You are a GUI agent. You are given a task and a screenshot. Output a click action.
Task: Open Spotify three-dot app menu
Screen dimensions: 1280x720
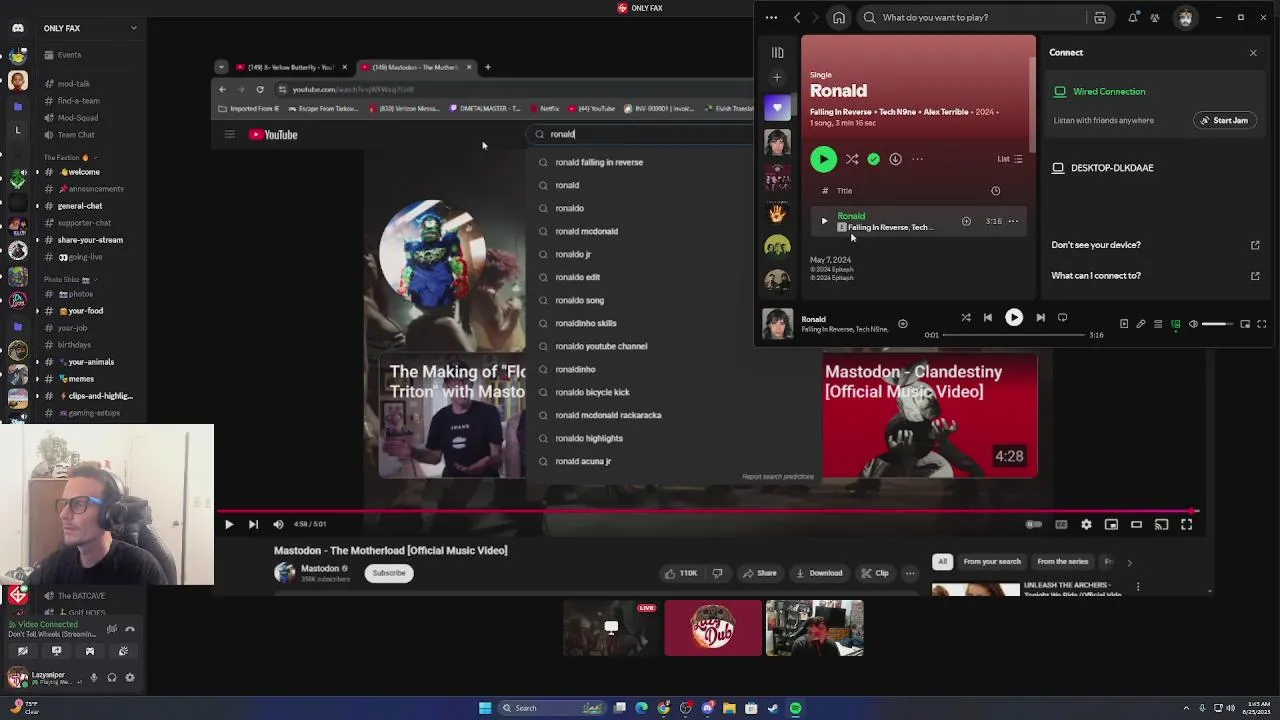coord(771,17)
